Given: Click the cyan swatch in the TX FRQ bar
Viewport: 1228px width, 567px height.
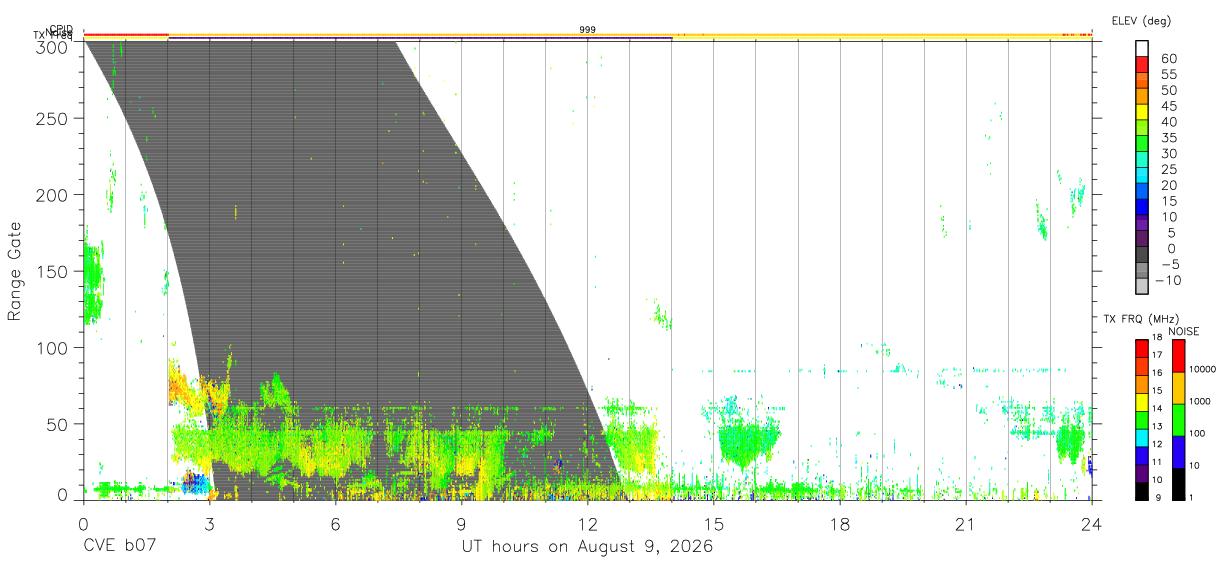Looking at the screenshot, I should (x=1142, y=438).
